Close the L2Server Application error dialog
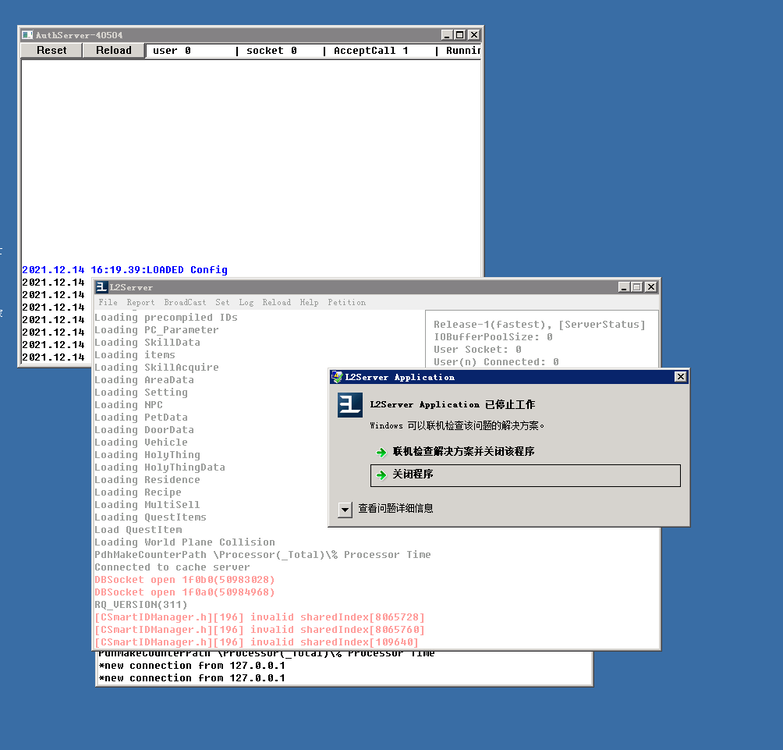The image size is (783, 750). (680, 377)
